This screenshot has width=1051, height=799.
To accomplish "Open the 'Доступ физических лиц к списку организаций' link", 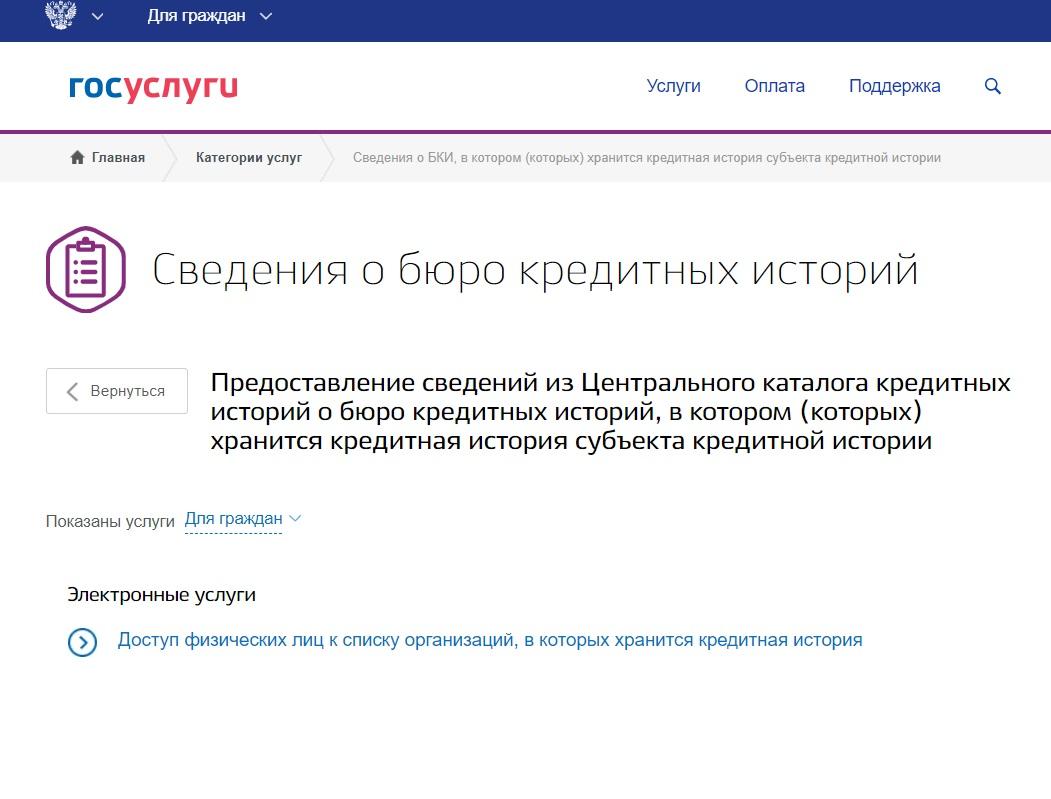I will tap(490, 640).
